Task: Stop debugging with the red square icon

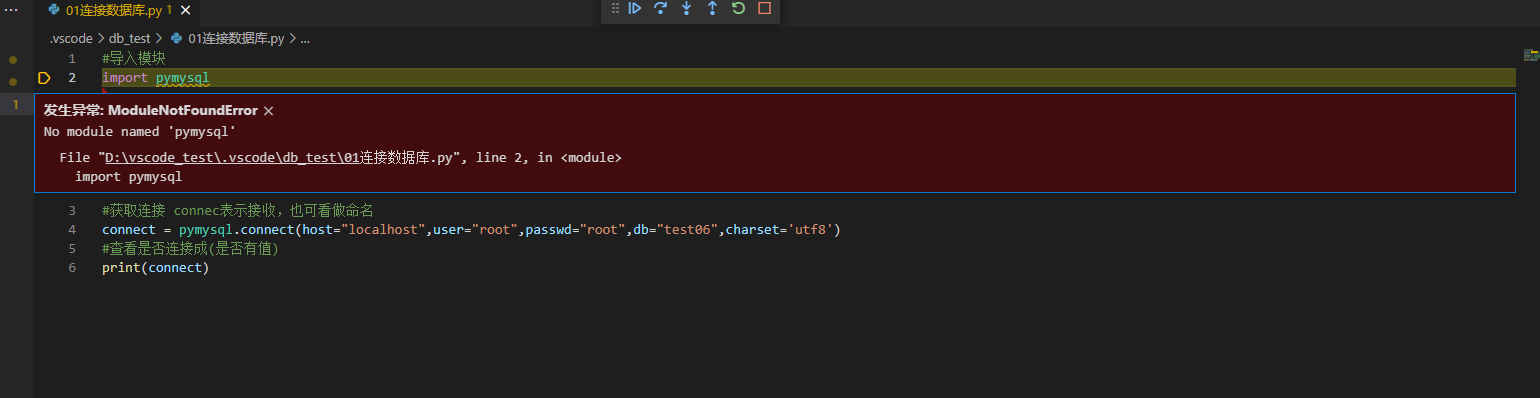Action: (764, 8)
